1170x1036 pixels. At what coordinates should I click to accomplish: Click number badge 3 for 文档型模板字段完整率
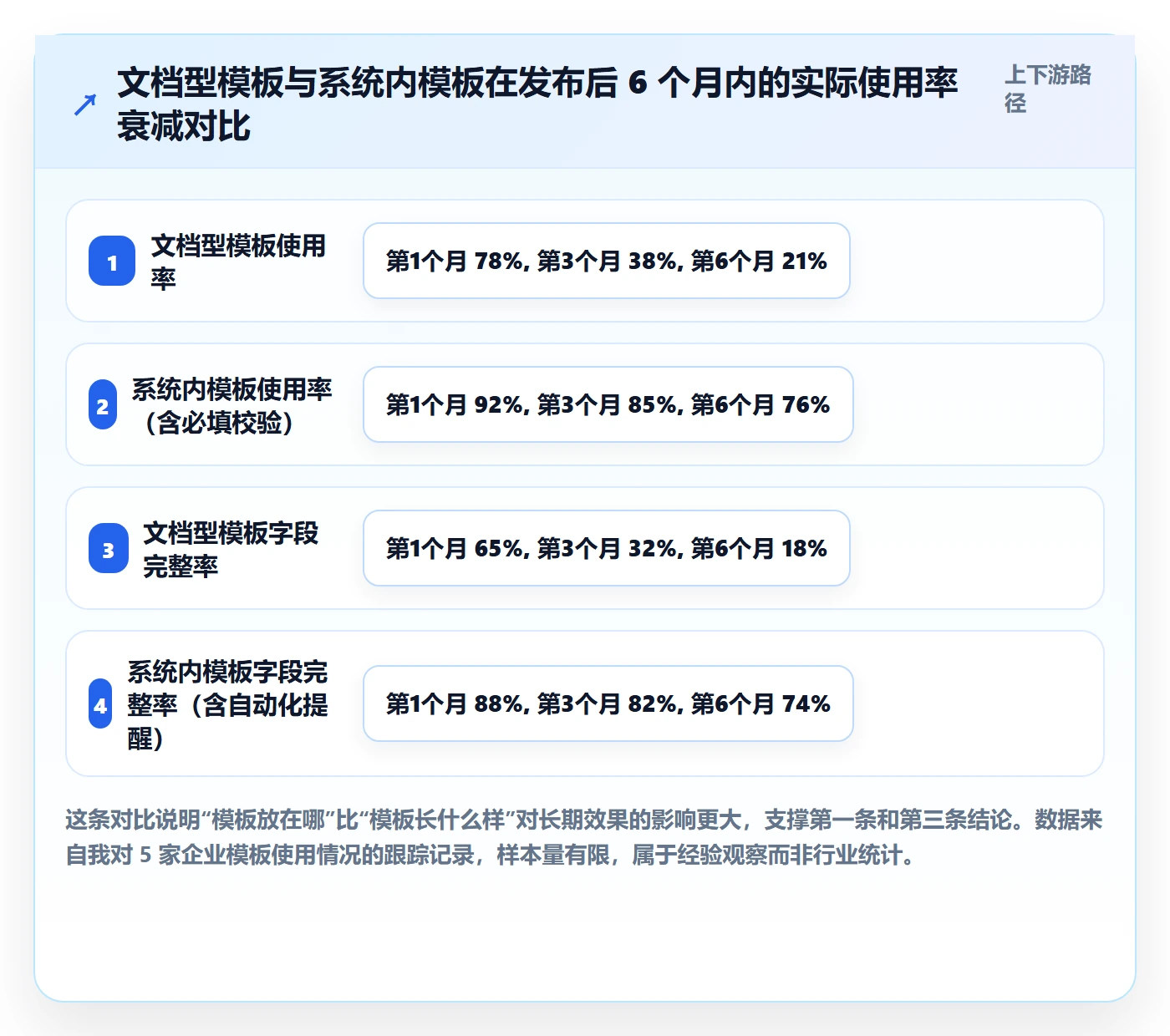pos(109,549)
